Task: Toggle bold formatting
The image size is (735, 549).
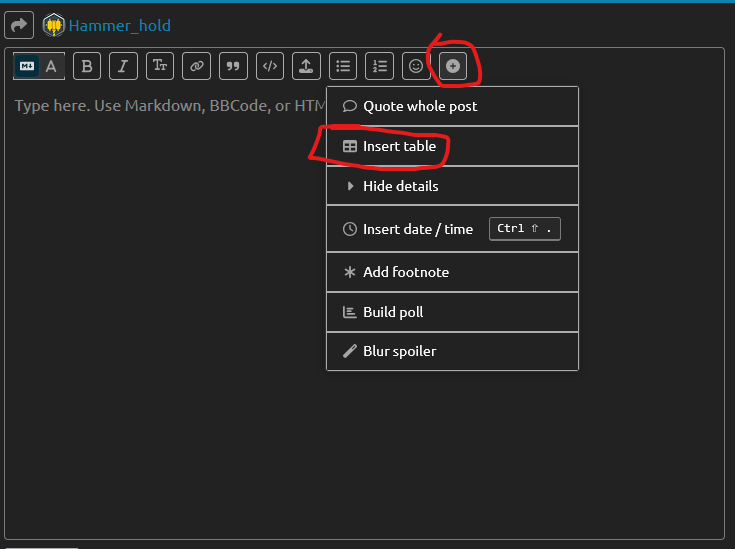Action: click(87, 66)
